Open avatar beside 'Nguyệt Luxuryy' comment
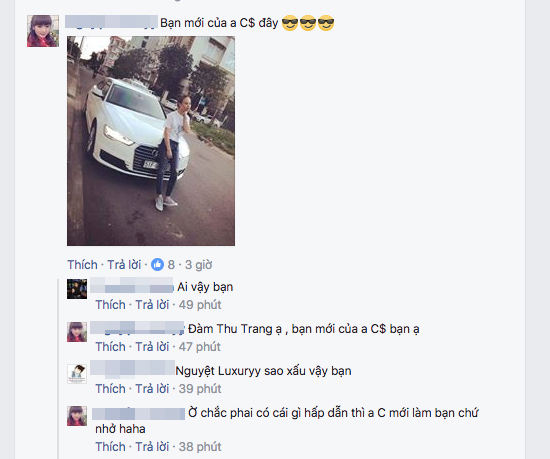The height and width of the screenshot is (459, 550). 77,374
